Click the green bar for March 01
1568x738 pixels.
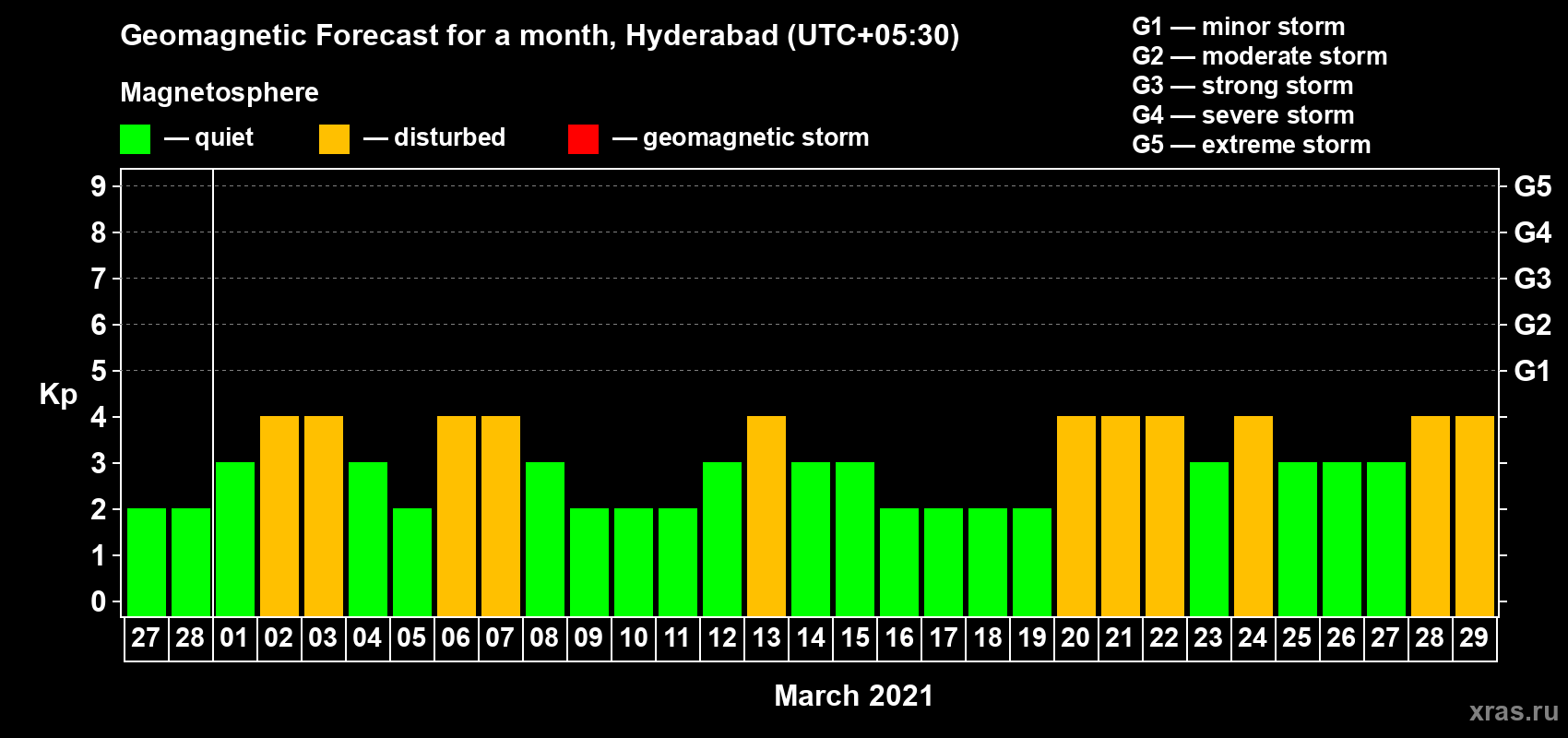click(x=235, y=539)
